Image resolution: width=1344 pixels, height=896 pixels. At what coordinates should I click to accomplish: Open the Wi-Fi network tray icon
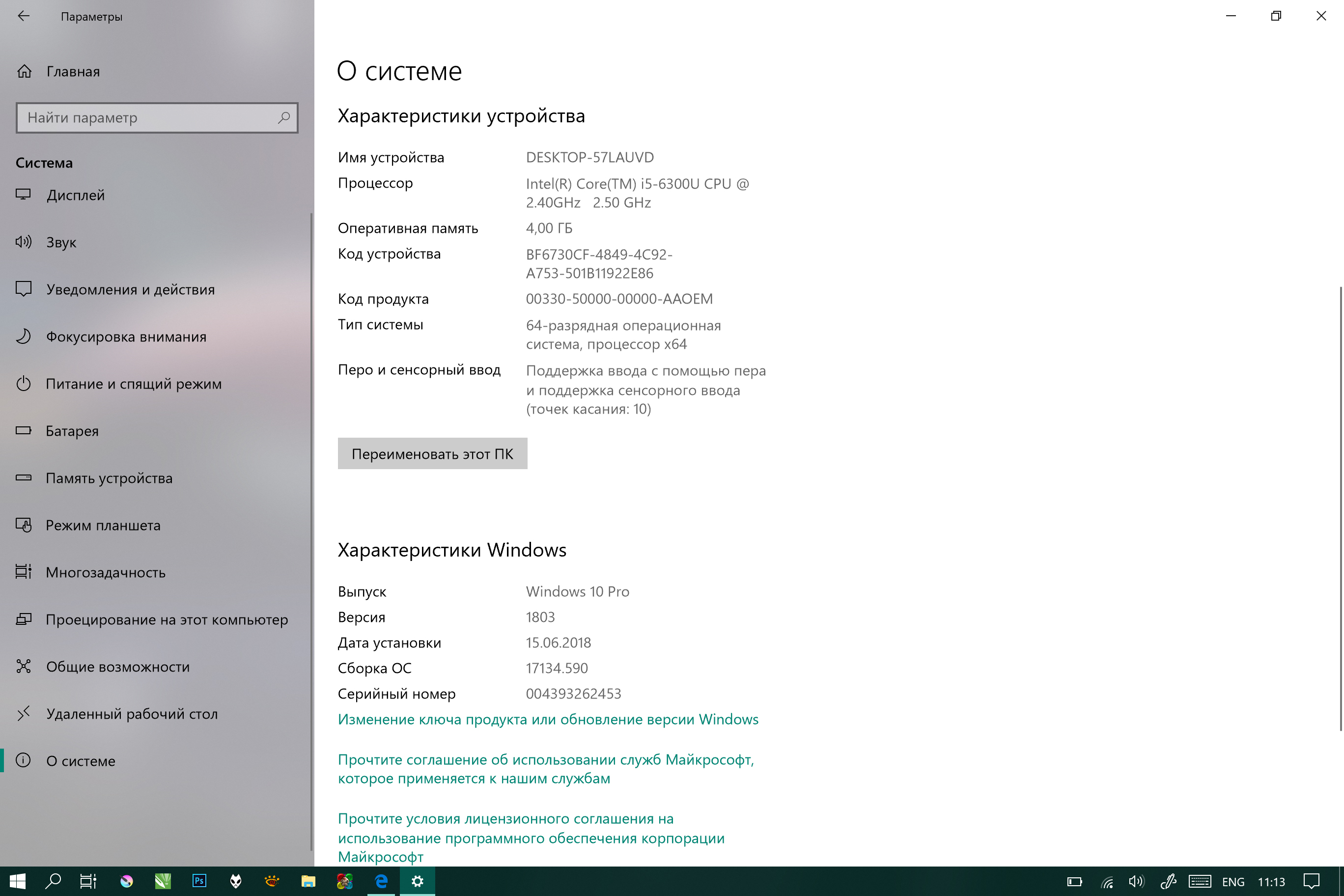(x=1107, y=882)
